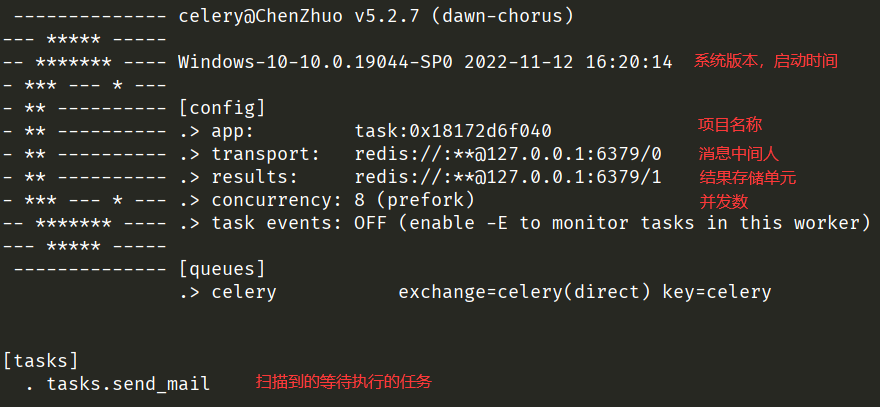Click the red 并发数 annotation
This screenshot has height=407, width=880.
coord(722,201)
